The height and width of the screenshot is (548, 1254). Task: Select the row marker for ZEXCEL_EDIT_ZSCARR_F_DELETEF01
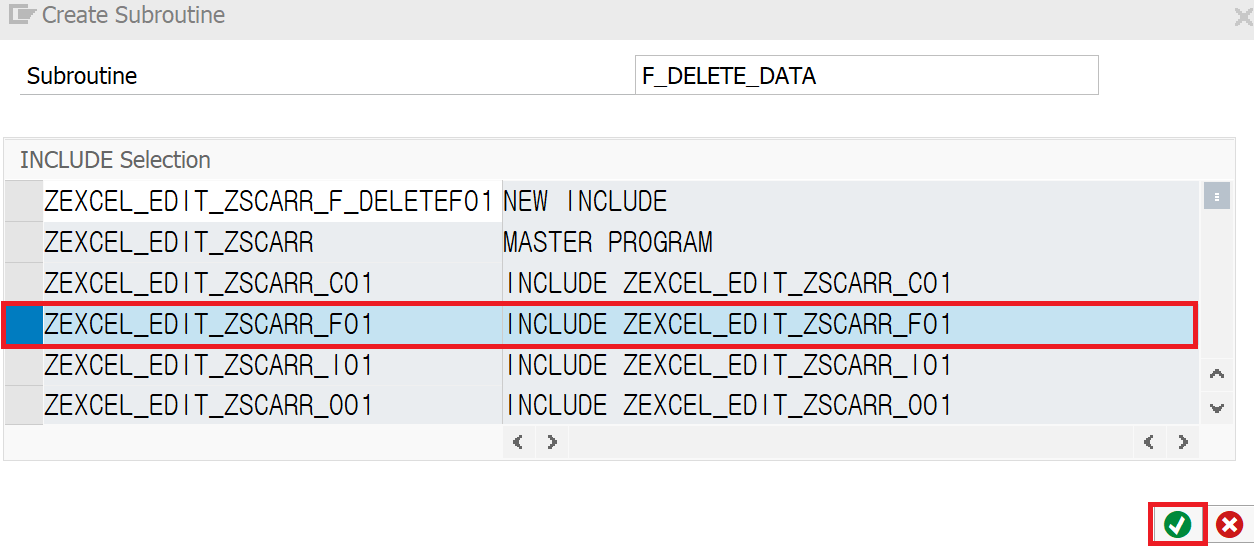tap(23, 201)
